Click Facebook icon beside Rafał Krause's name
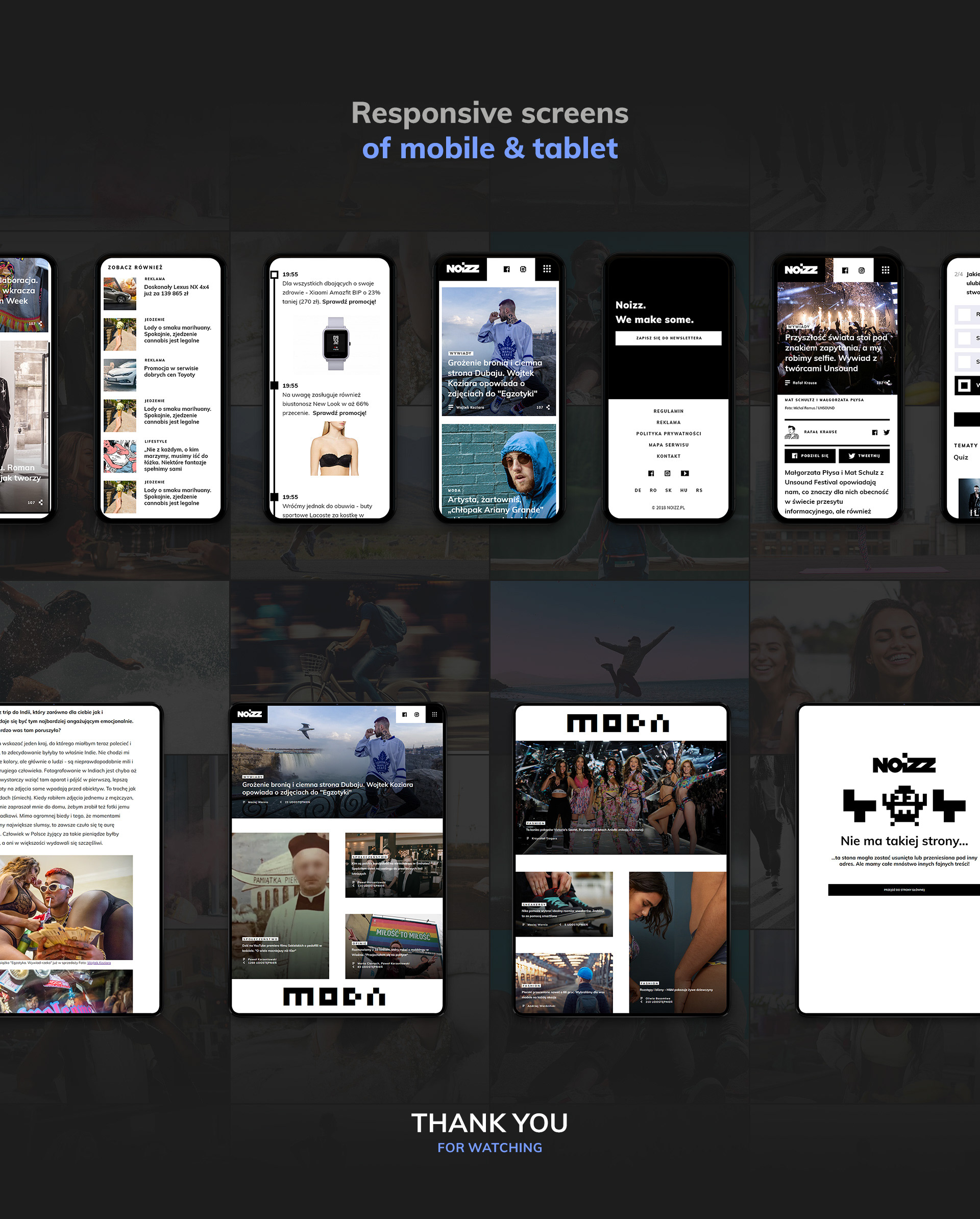This screenshot has width=980, height=1219. [x=874, y=432]
